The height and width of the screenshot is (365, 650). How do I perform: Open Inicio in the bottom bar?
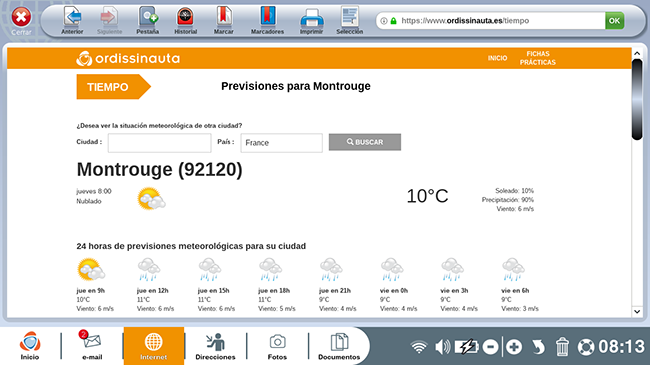pyautogui.click(x=30, y=346)
